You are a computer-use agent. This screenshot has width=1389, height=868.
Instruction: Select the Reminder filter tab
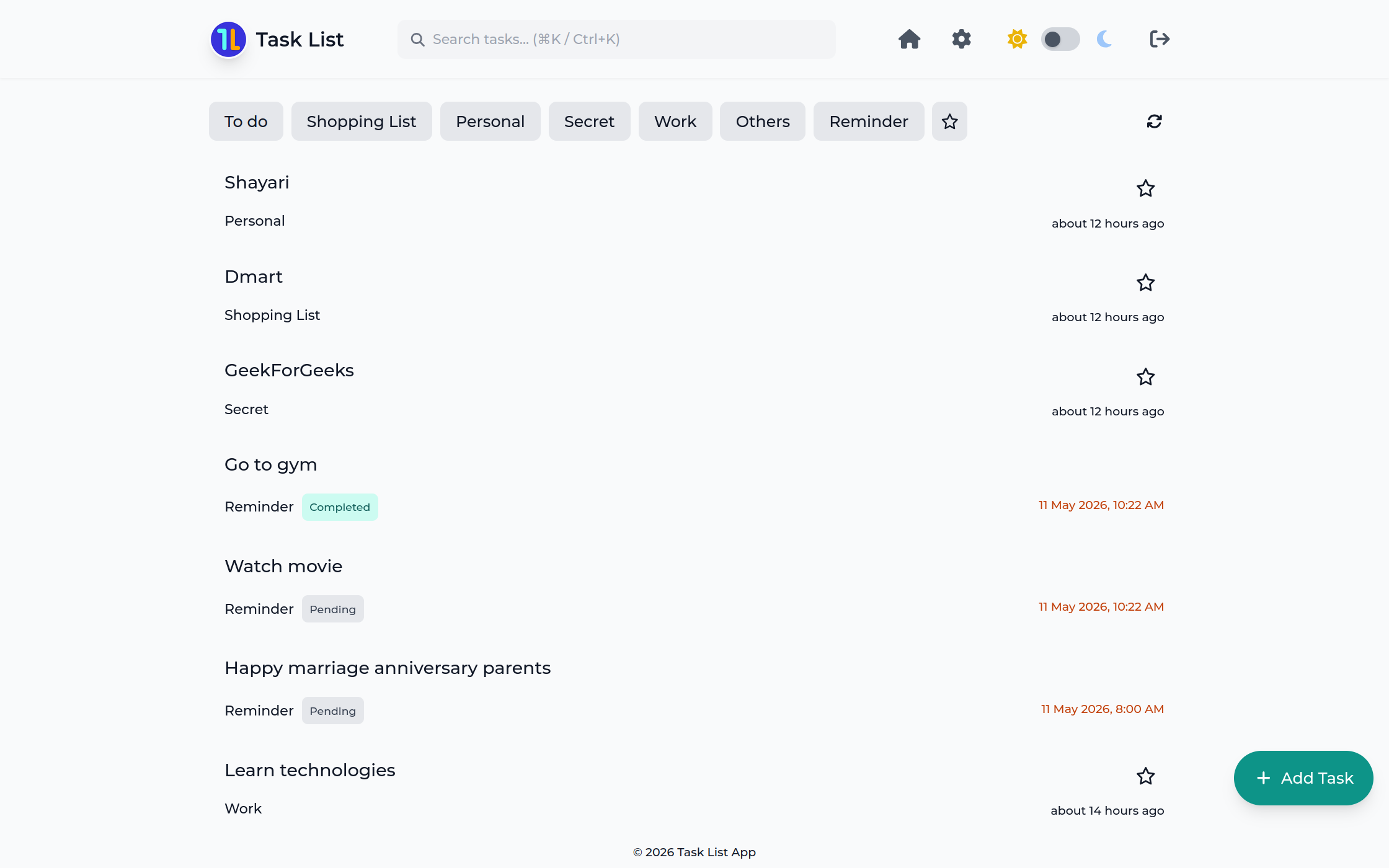point(869,122)
